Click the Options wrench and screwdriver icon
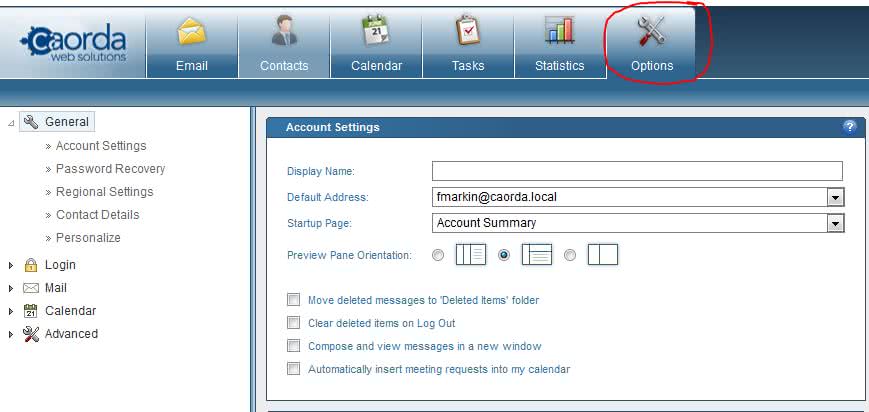 pos(652,31)
